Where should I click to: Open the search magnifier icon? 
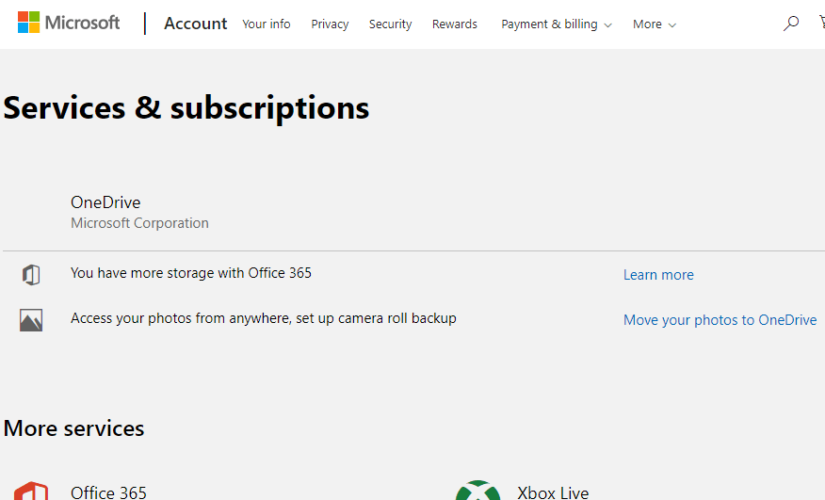pos(791,23)
